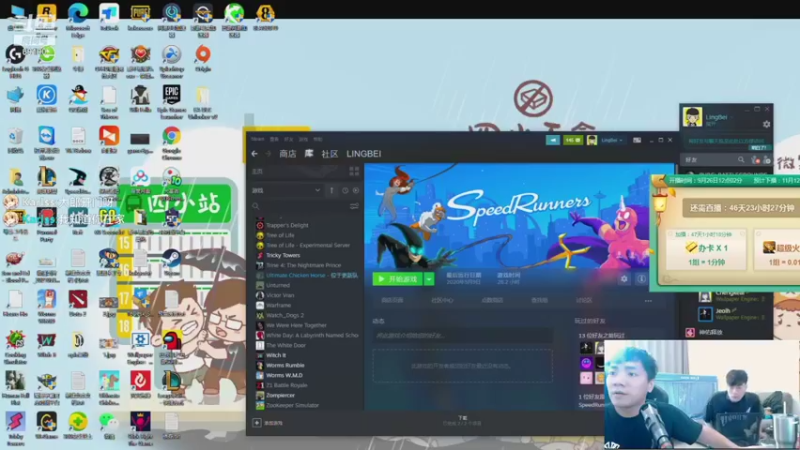The image size is (800, 450).
Task: Select Ultimate Chicken Horse in game list
Action: pyautogui.click(x=308, y=275)
